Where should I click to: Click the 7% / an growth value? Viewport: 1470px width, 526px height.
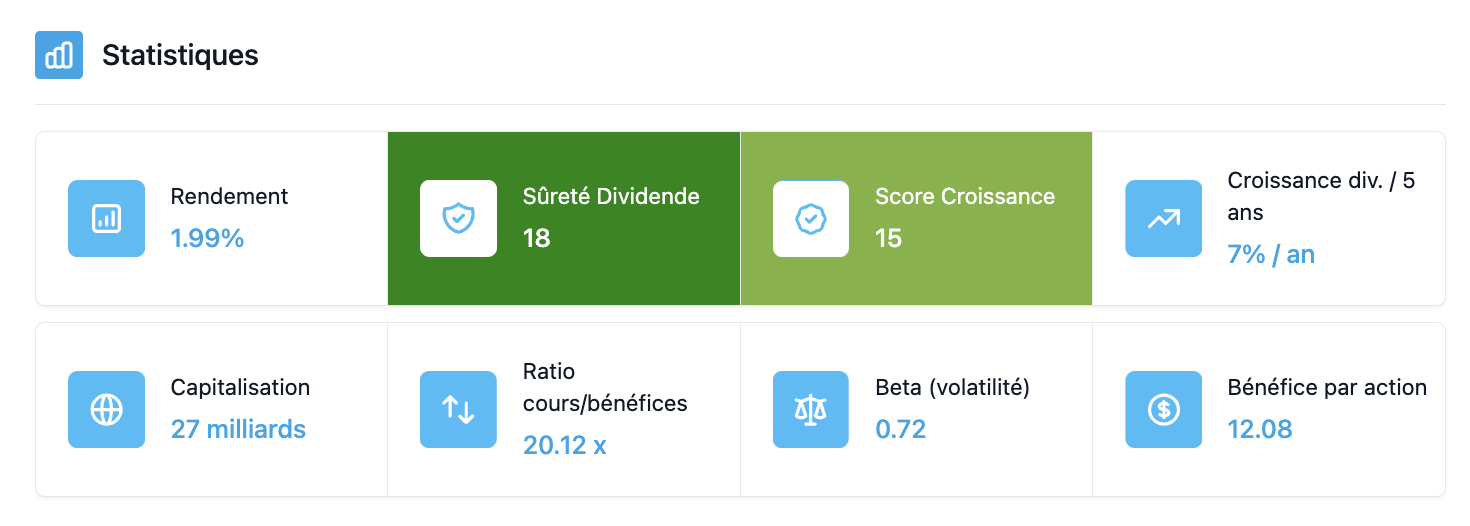click(x=1271, y=254)
